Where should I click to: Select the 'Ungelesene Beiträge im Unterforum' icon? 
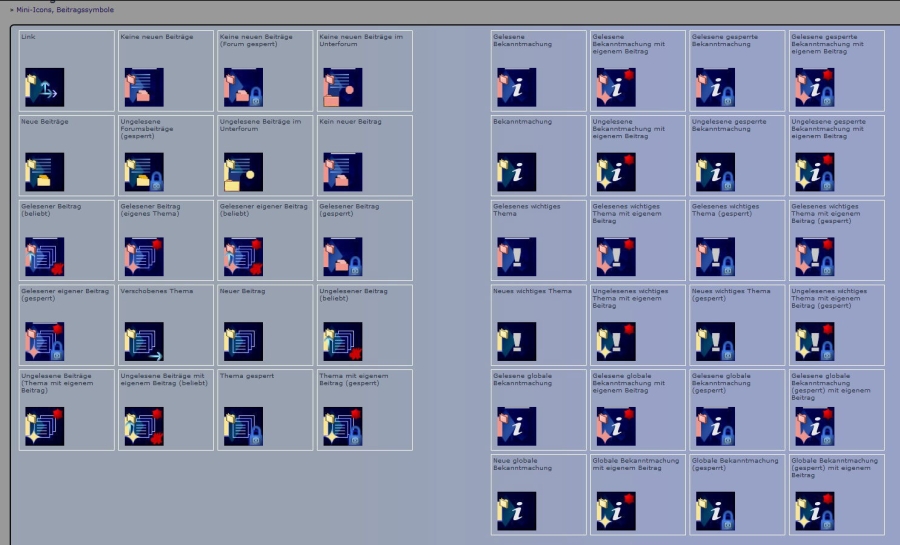point(243,172)
